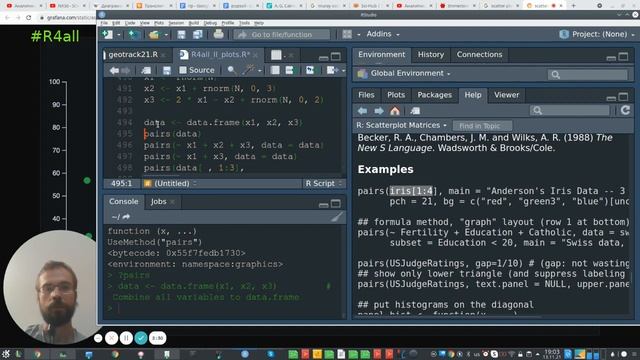The height and width of the screenshot is (360, 640).
Task: Click the Help show in new window icon
Action: coord(415,111)
